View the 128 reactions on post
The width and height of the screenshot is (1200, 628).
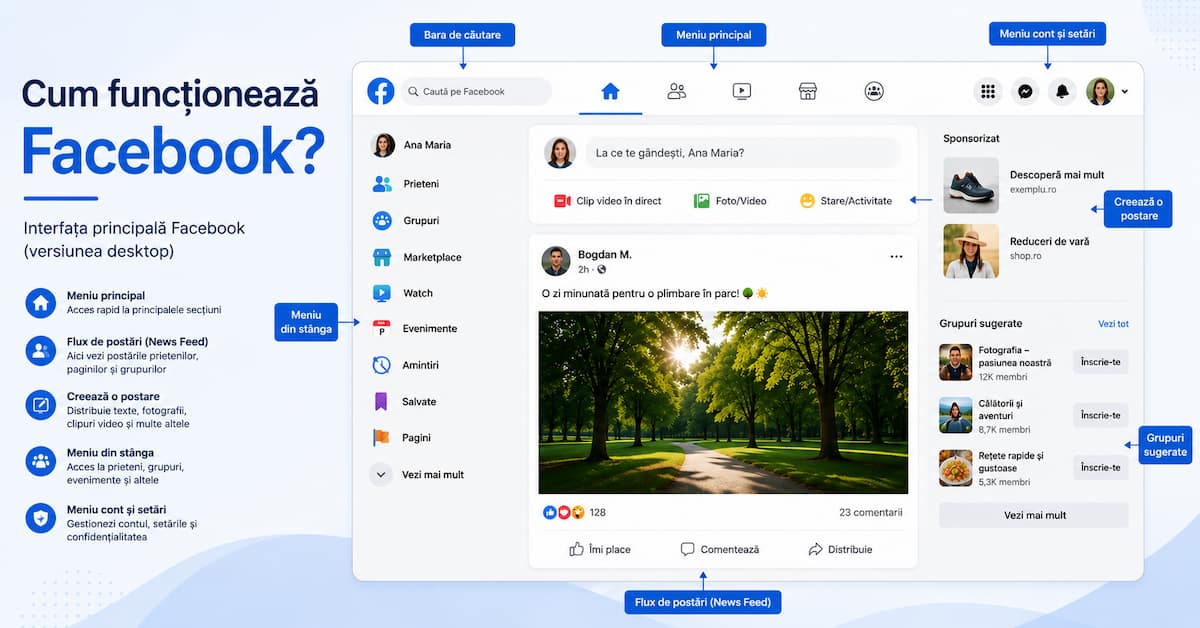point(574,512)
